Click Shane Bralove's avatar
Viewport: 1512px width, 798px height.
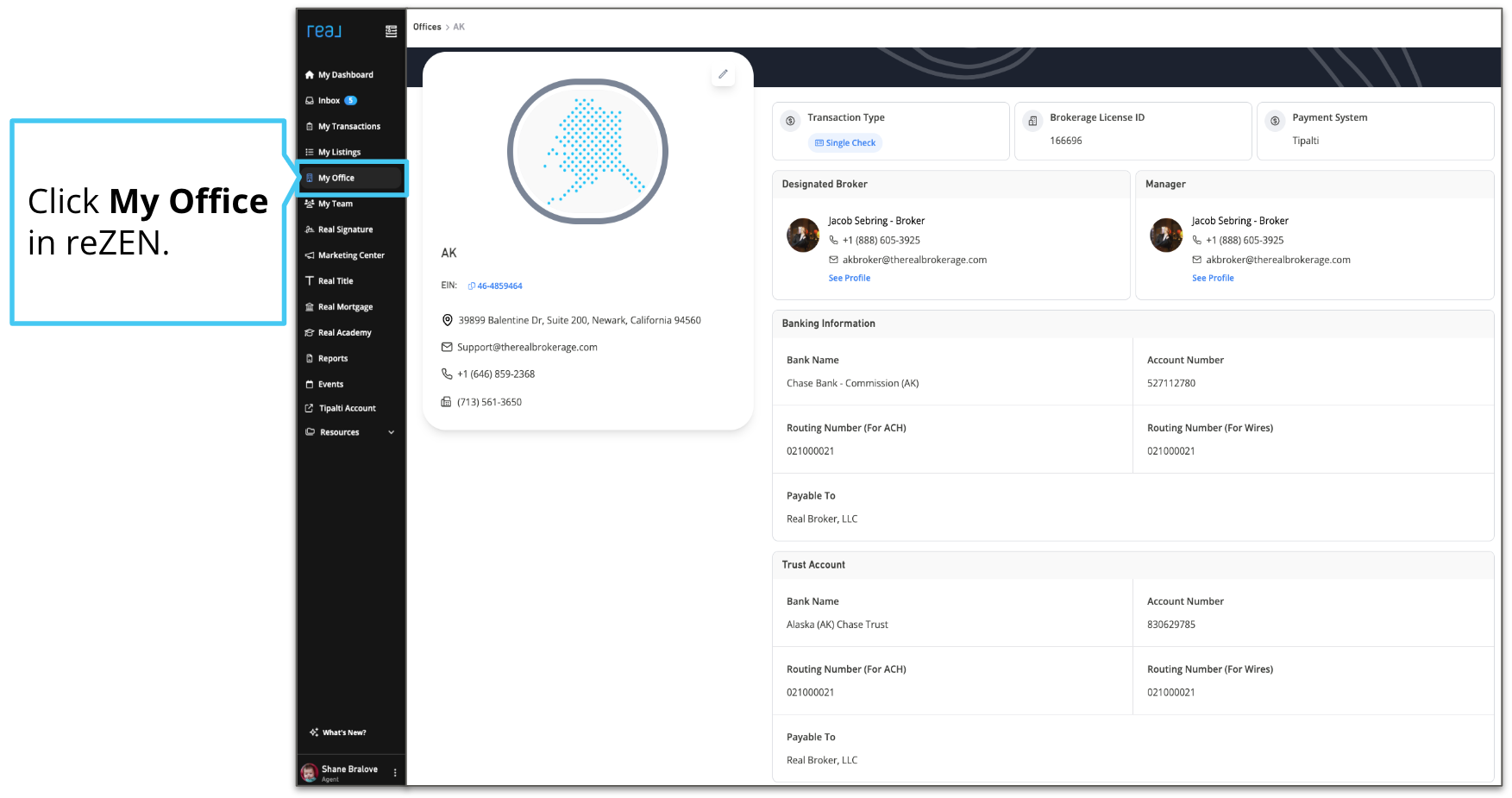coord(309,772)
